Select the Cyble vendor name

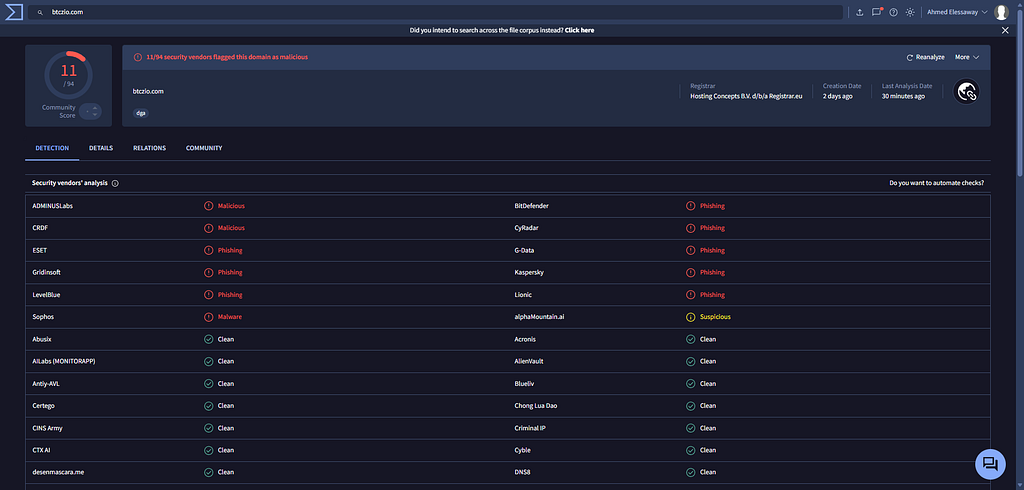pyautogui.click(x=522, y=450)
